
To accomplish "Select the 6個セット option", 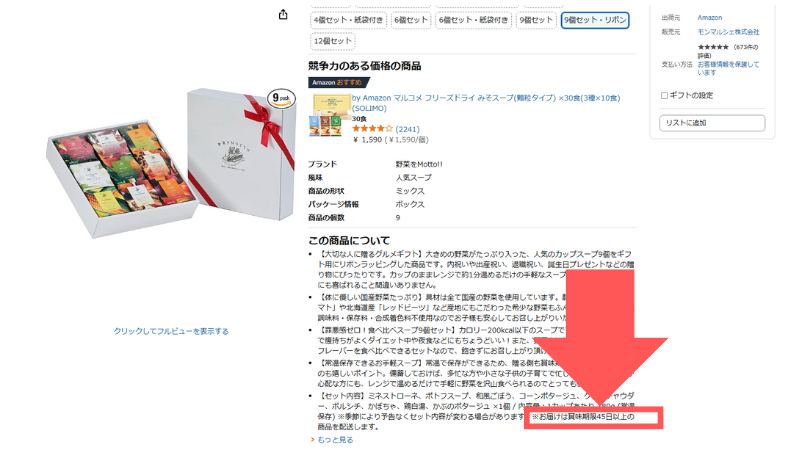I will point(411,20).
